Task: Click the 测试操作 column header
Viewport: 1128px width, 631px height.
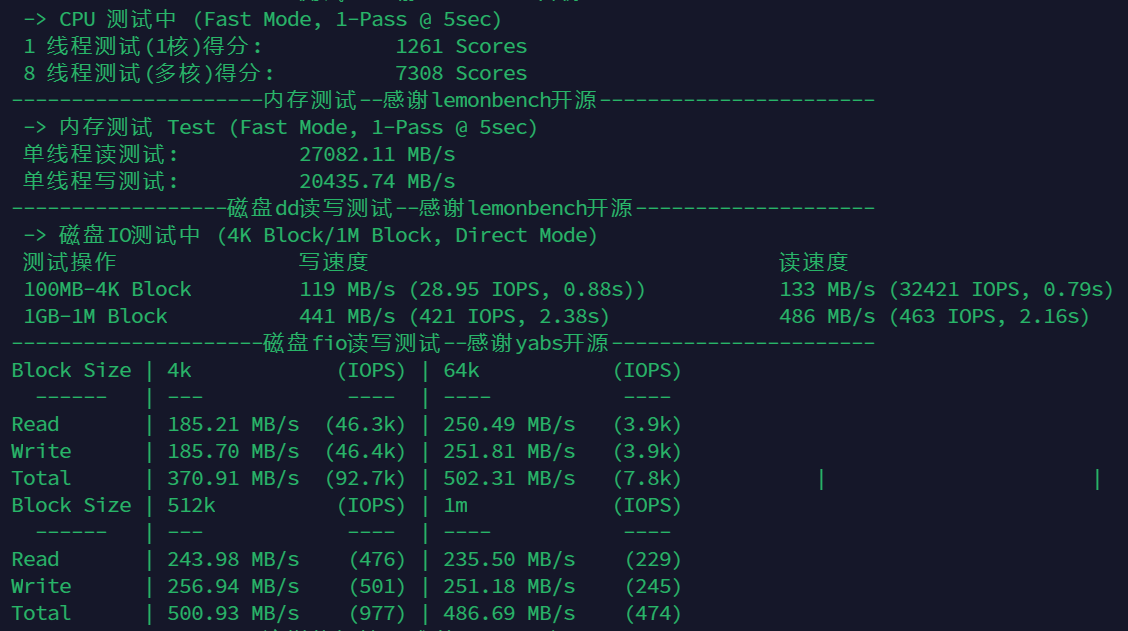Action: [69, 262]
